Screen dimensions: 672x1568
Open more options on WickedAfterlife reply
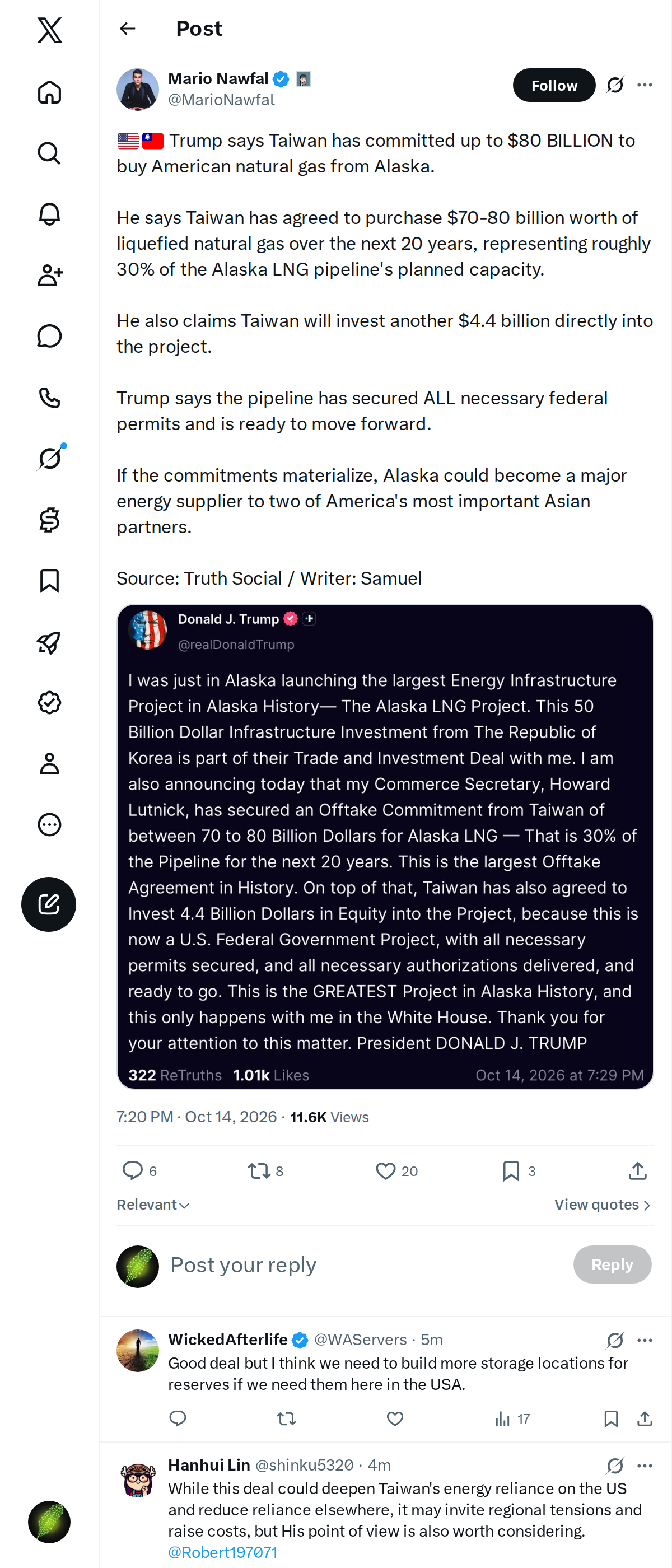645,1340
